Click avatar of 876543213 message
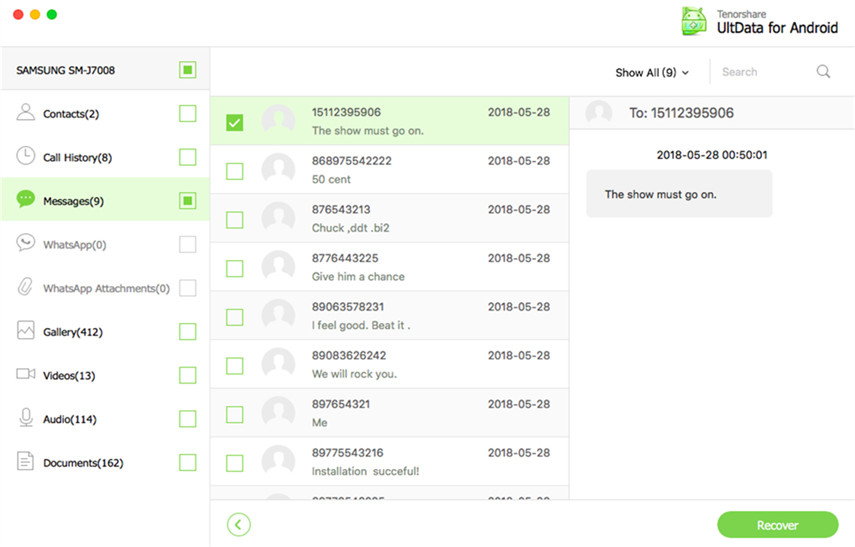 click(x=279, y=218)
